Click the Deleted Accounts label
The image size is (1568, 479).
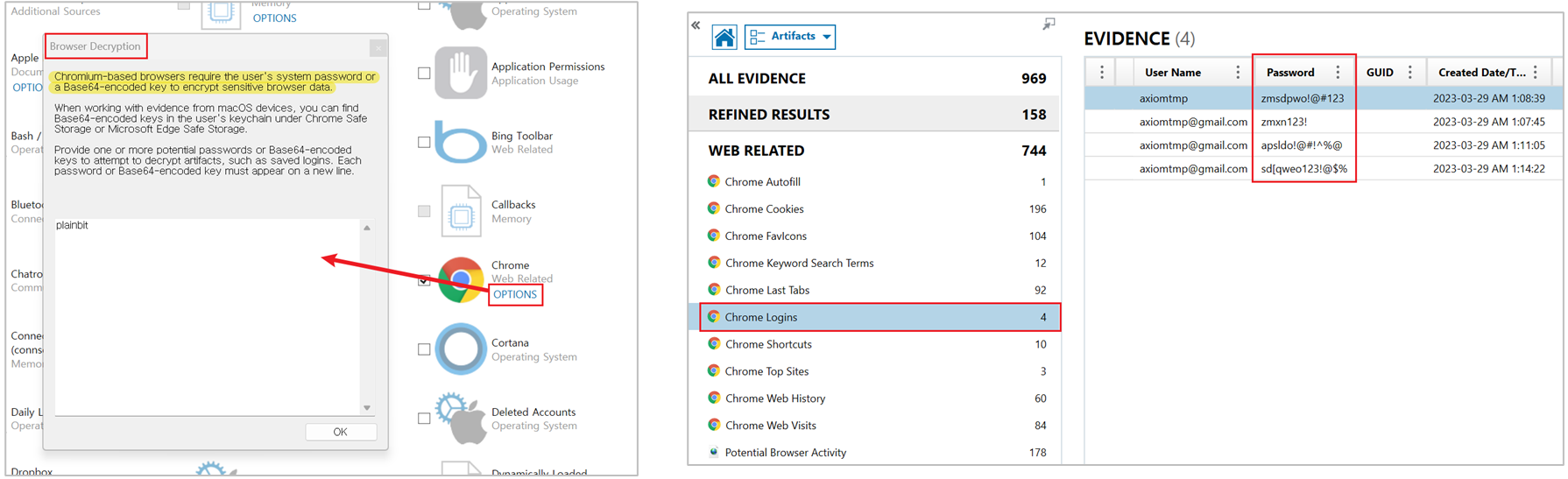[533, 412]
